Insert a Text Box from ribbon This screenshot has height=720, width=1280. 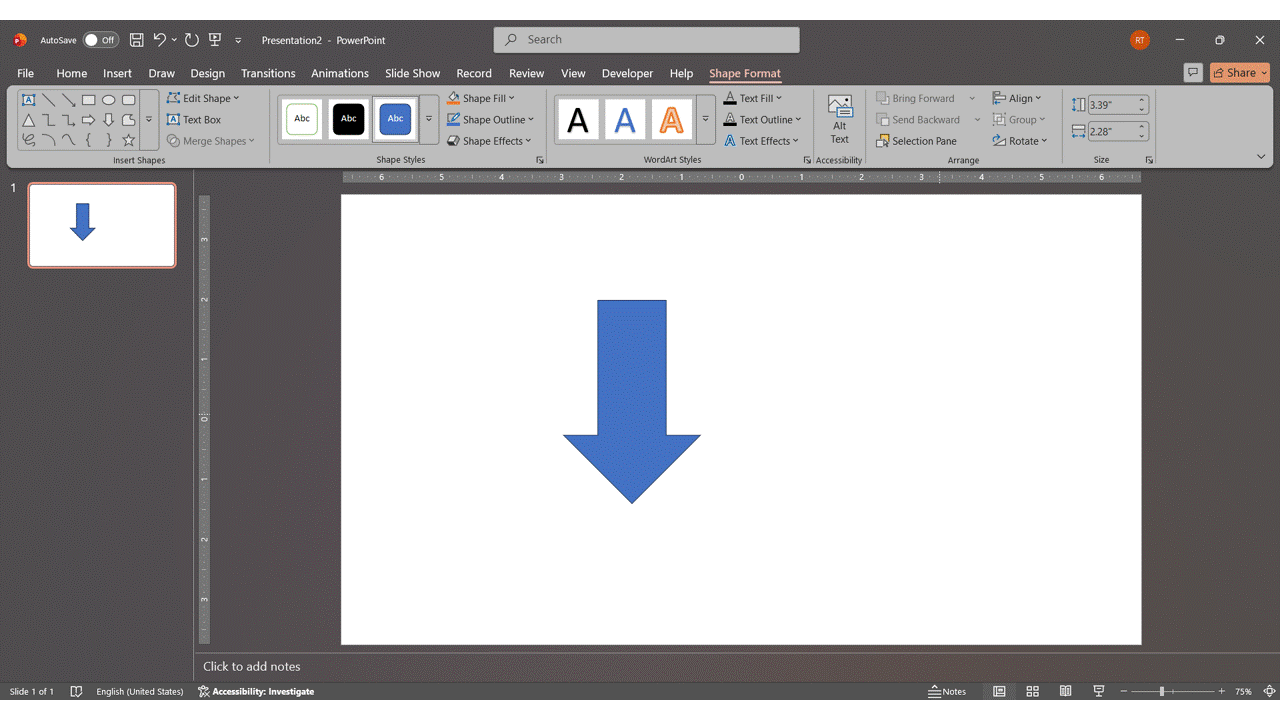coord(194,119)
